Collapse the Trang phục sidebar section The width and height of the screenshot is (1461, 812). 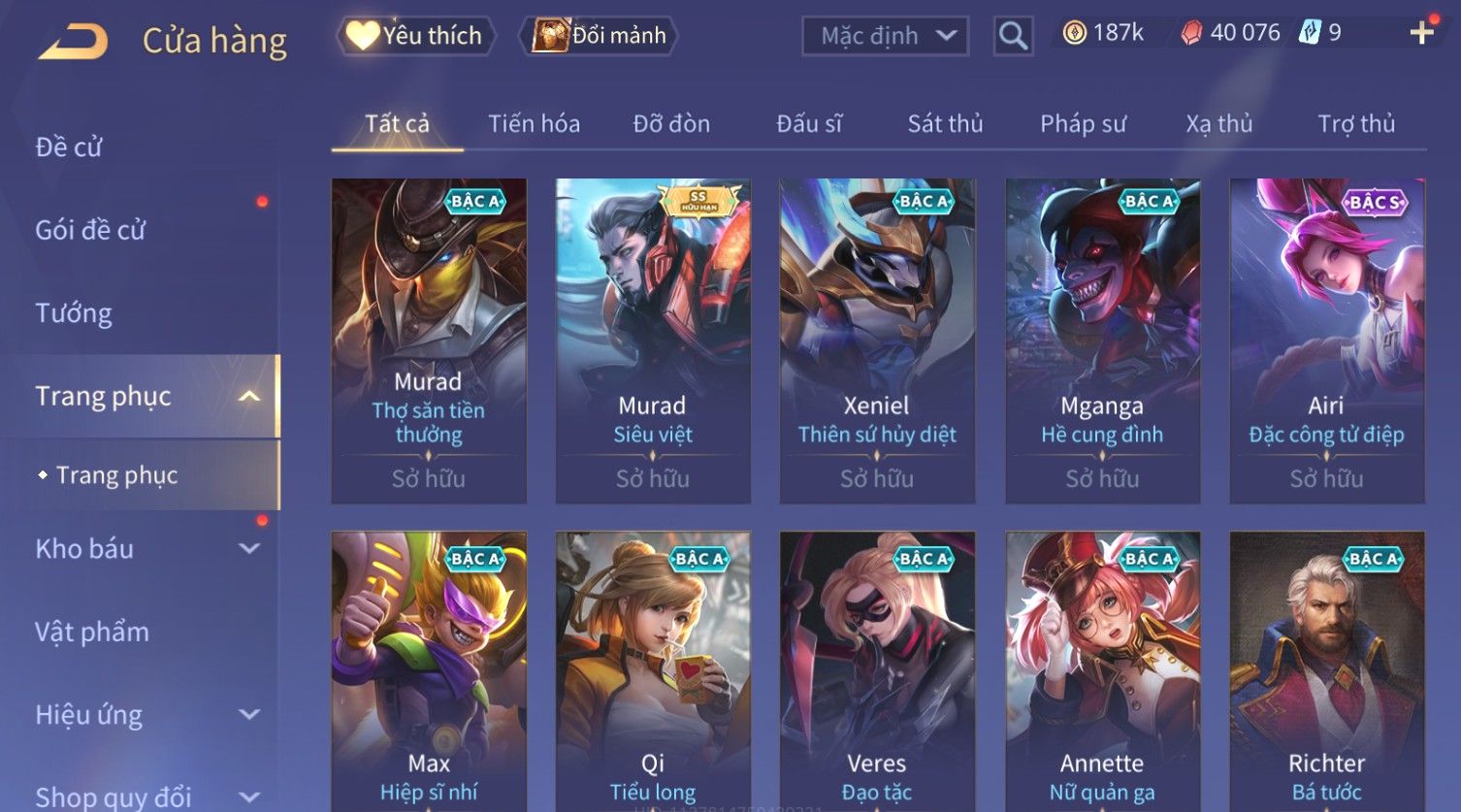point(249,396)
